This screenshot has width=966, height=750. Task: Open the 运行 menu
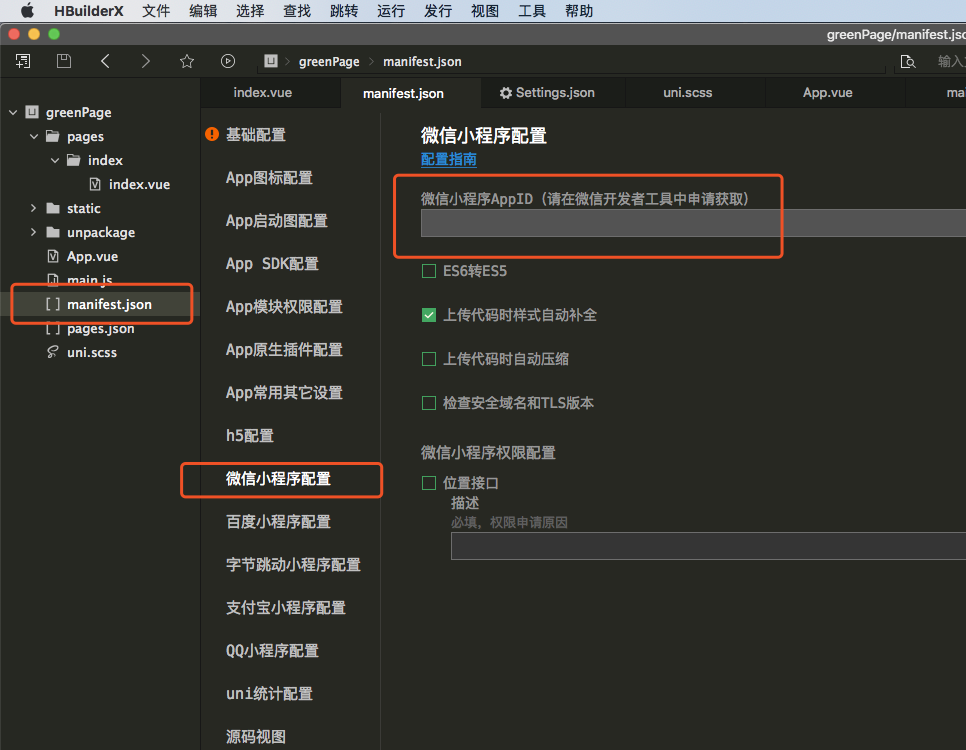point(391,11)
